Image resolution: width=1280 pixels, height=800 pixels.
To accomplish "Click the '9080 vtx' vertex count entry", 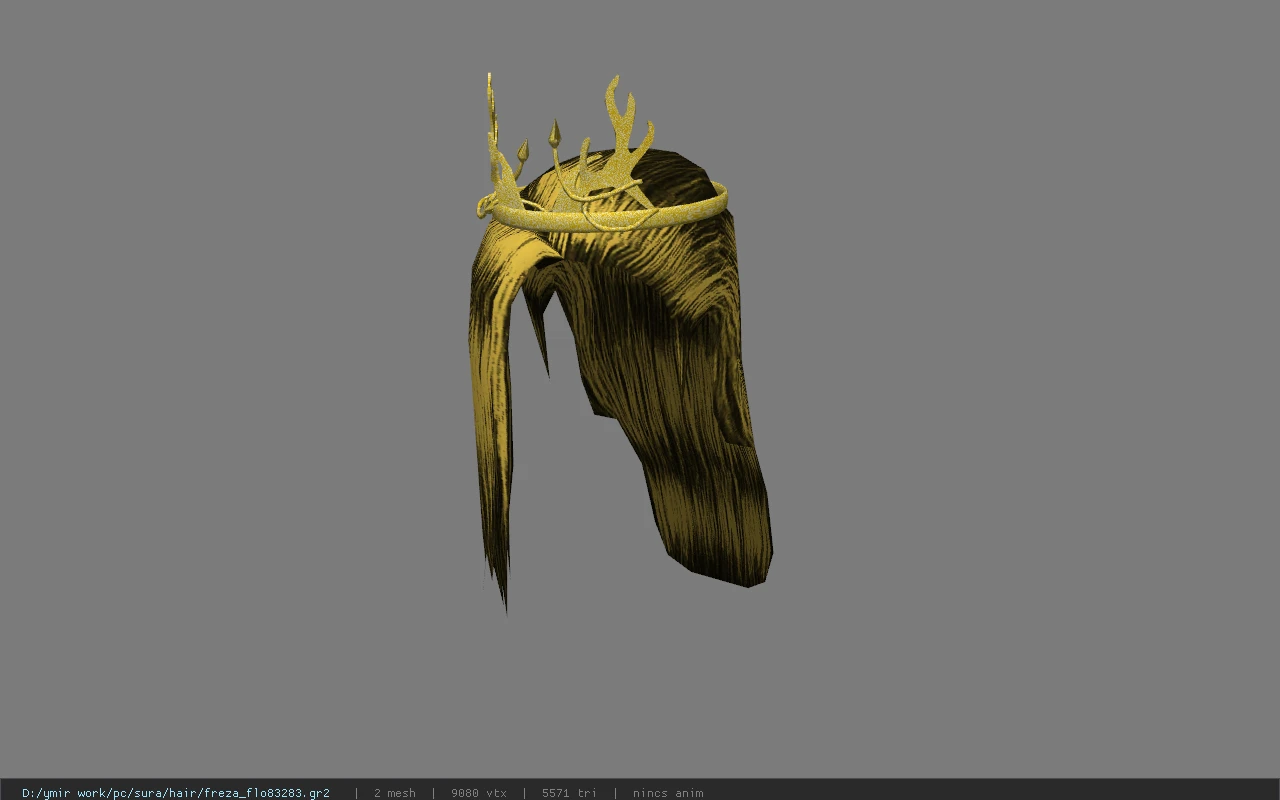I will [479, 793].
